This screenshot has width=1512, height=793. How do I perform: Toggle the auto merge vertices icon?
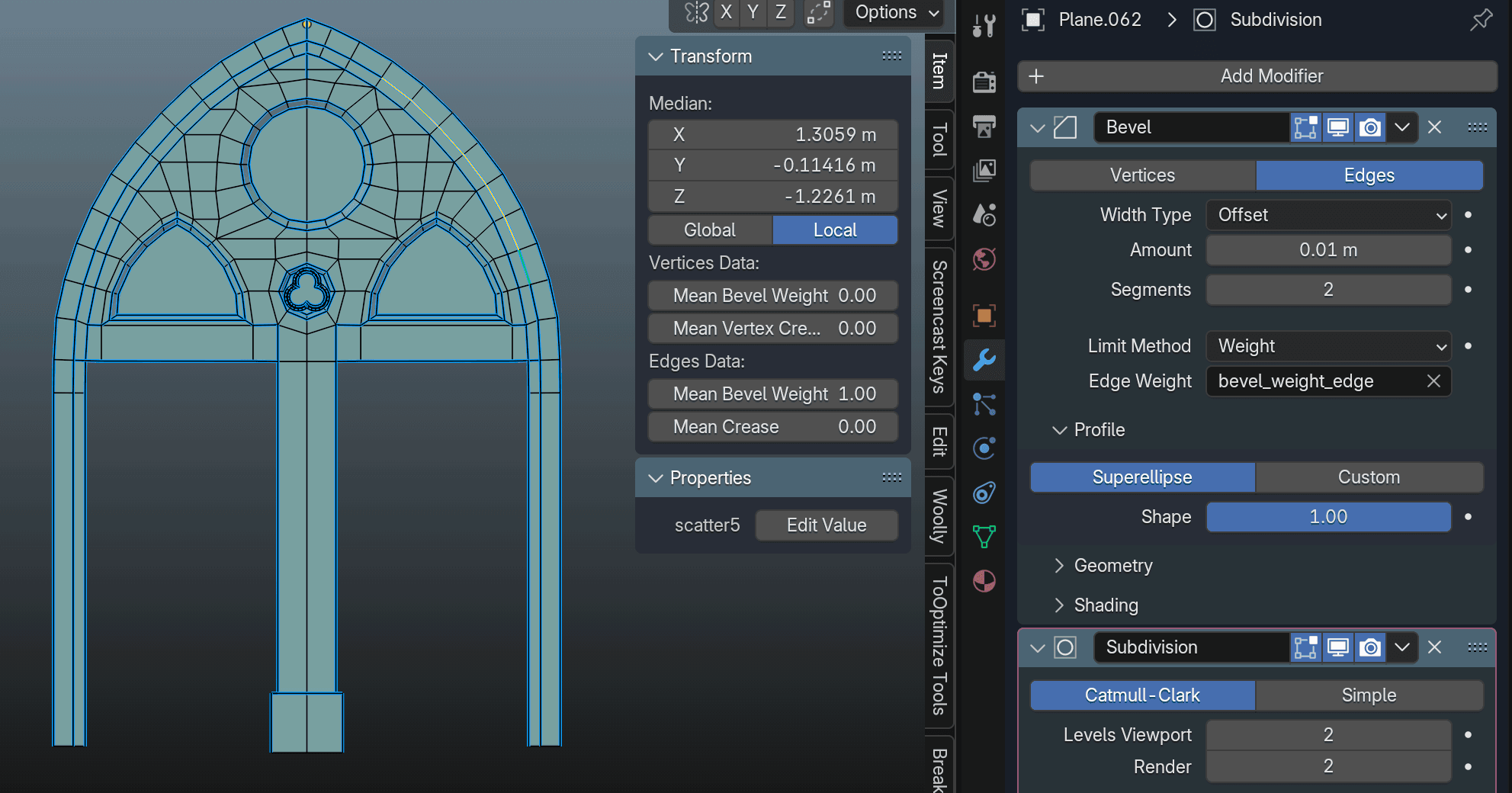tap(817, 12)
